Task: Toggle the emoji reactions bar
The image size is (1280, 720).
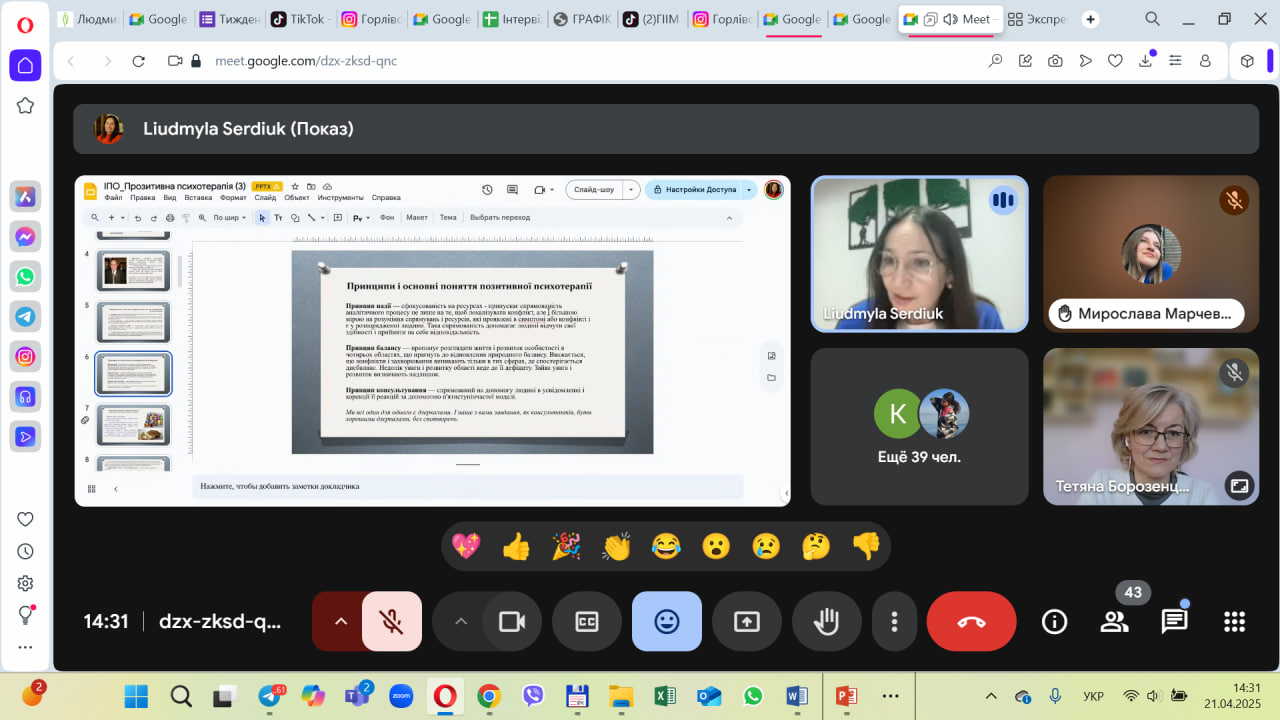Action: pyautogui.click(x=666, y=622)
